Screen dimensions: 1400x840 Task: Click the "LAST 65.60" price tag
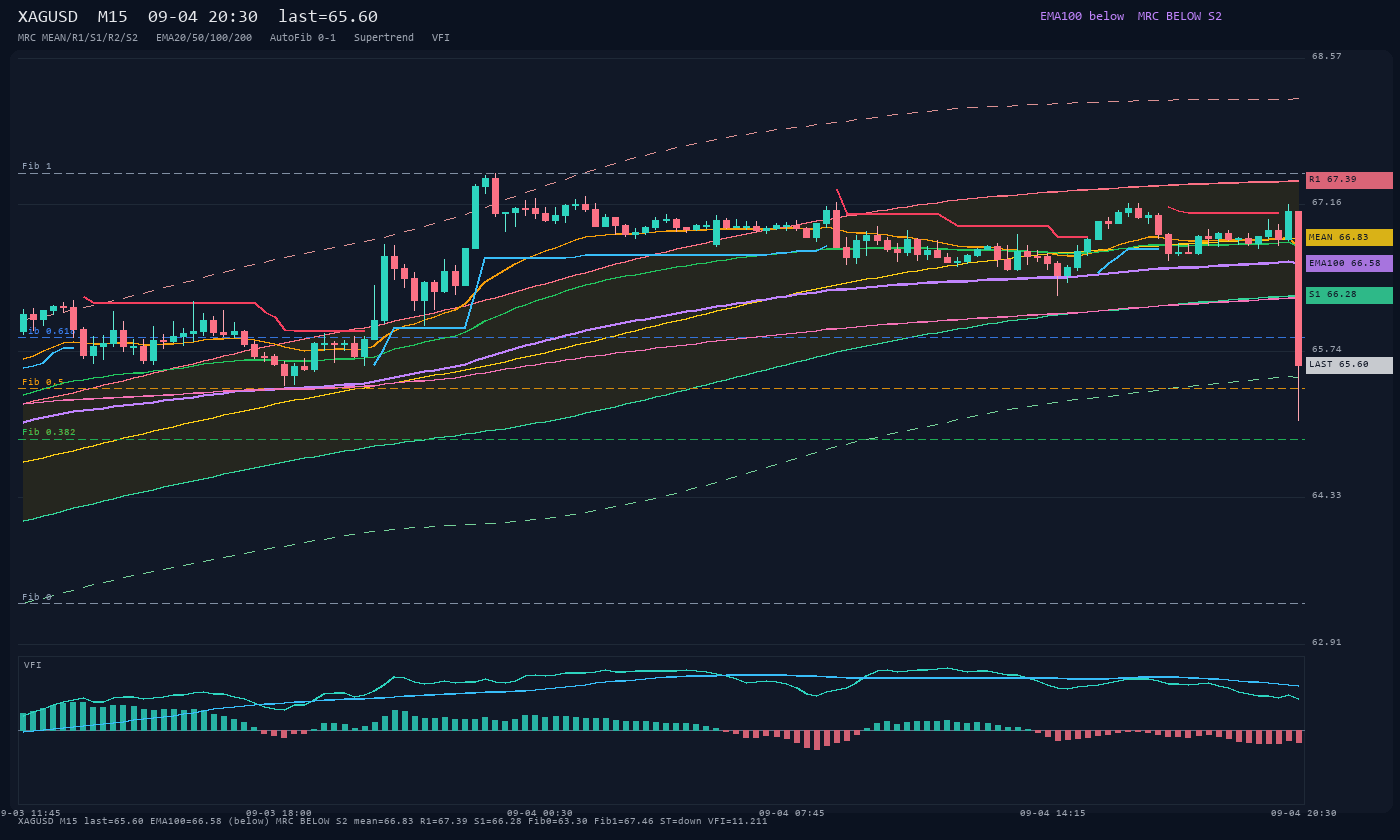1349,365
